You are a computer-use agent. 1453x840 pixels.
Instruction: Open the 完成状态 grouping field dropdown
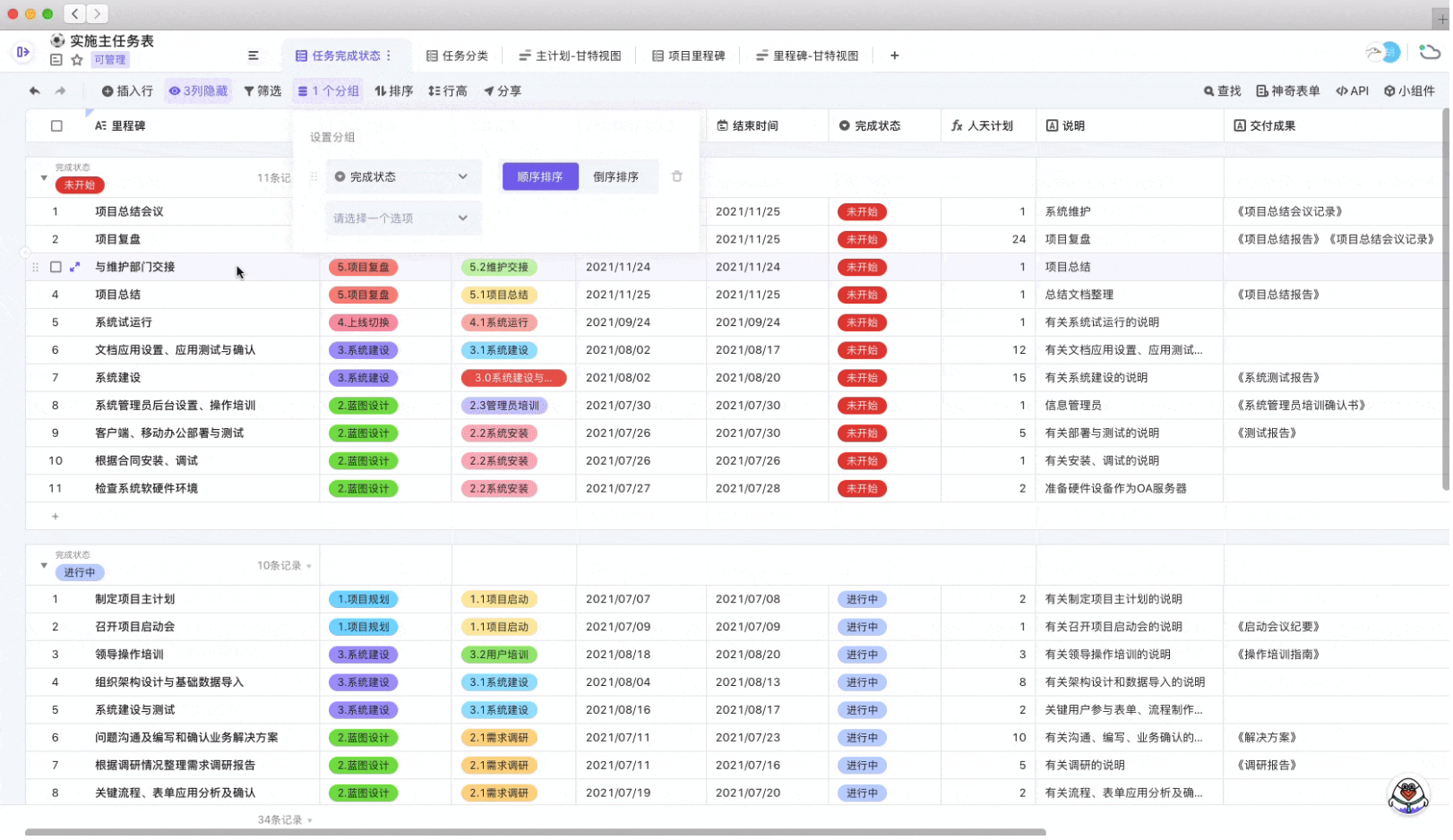point(402,176)
